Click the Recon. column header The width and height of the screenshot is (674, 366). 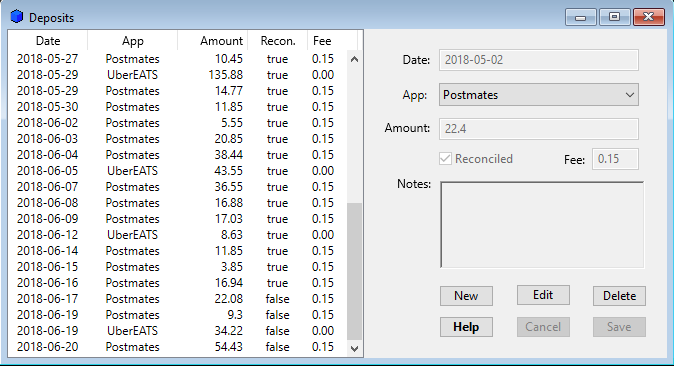pos(278,41)
